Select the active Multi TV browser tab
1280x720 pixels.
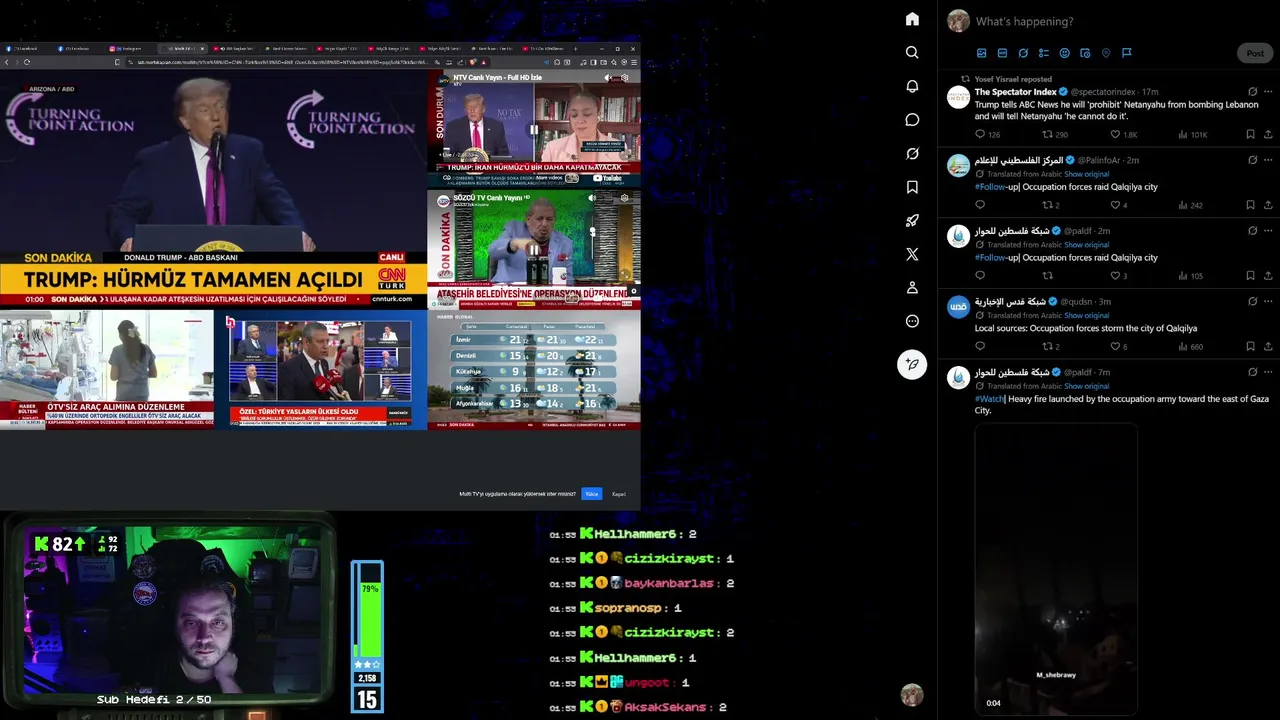click(x=184, y=48)
